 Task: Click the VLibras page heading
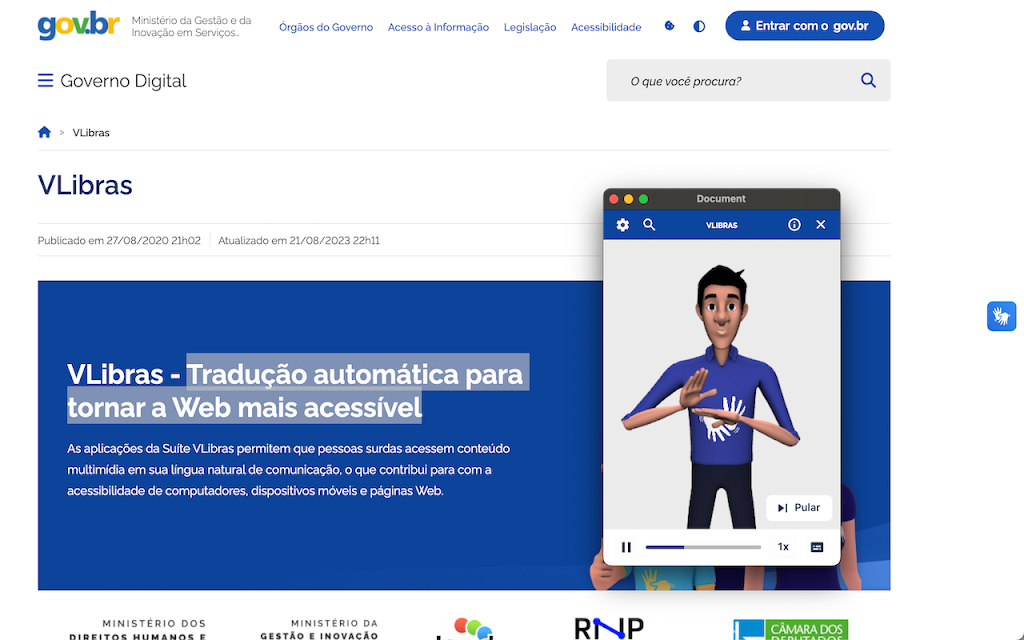coord(85,185)
